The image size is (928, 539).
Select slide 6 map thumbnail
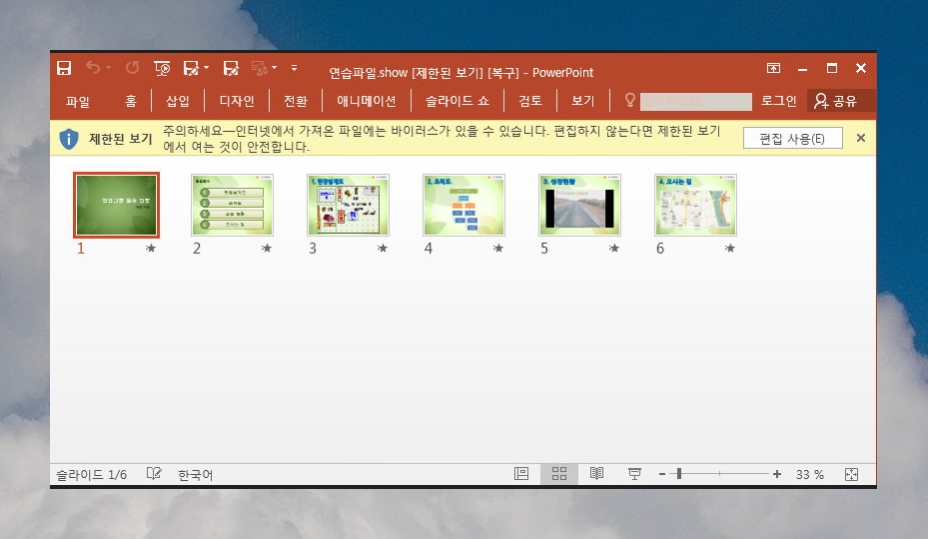(695, 205)
